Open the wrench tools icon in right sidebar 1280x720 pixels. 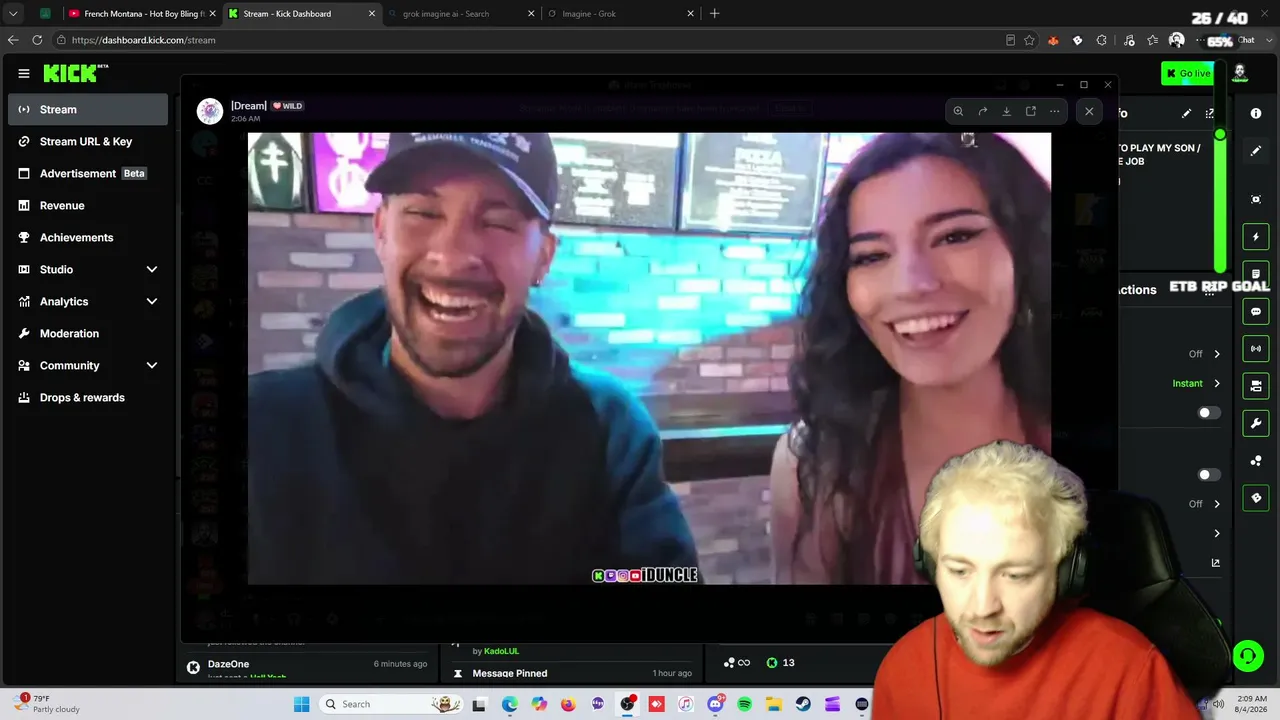(x=1256, y=423)
